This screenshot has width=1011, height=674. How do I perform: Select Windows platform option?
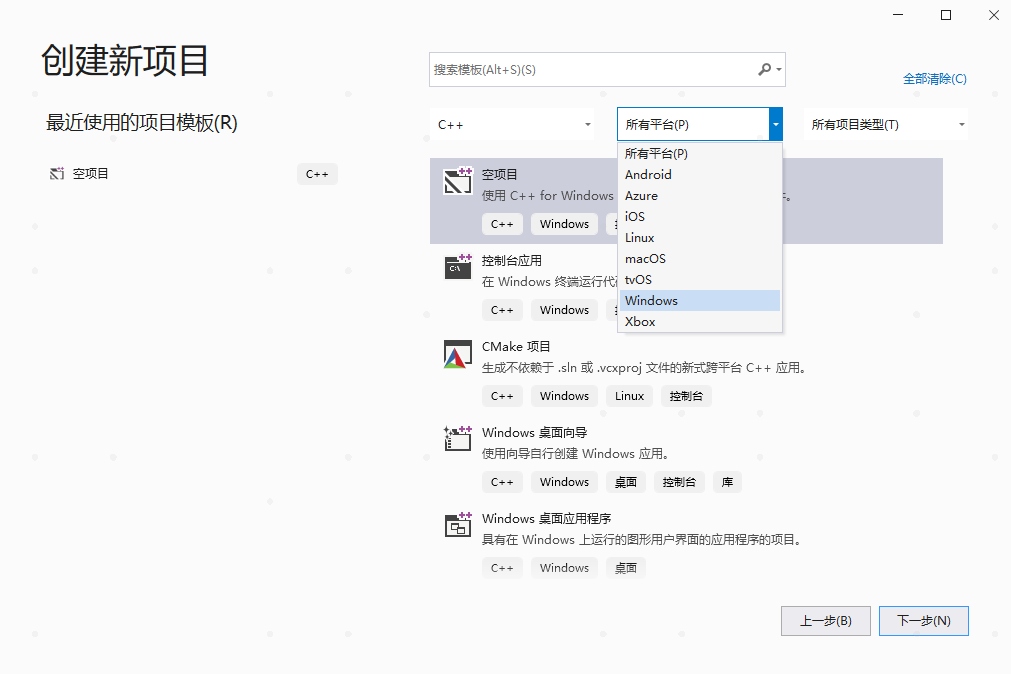[700, 301]
